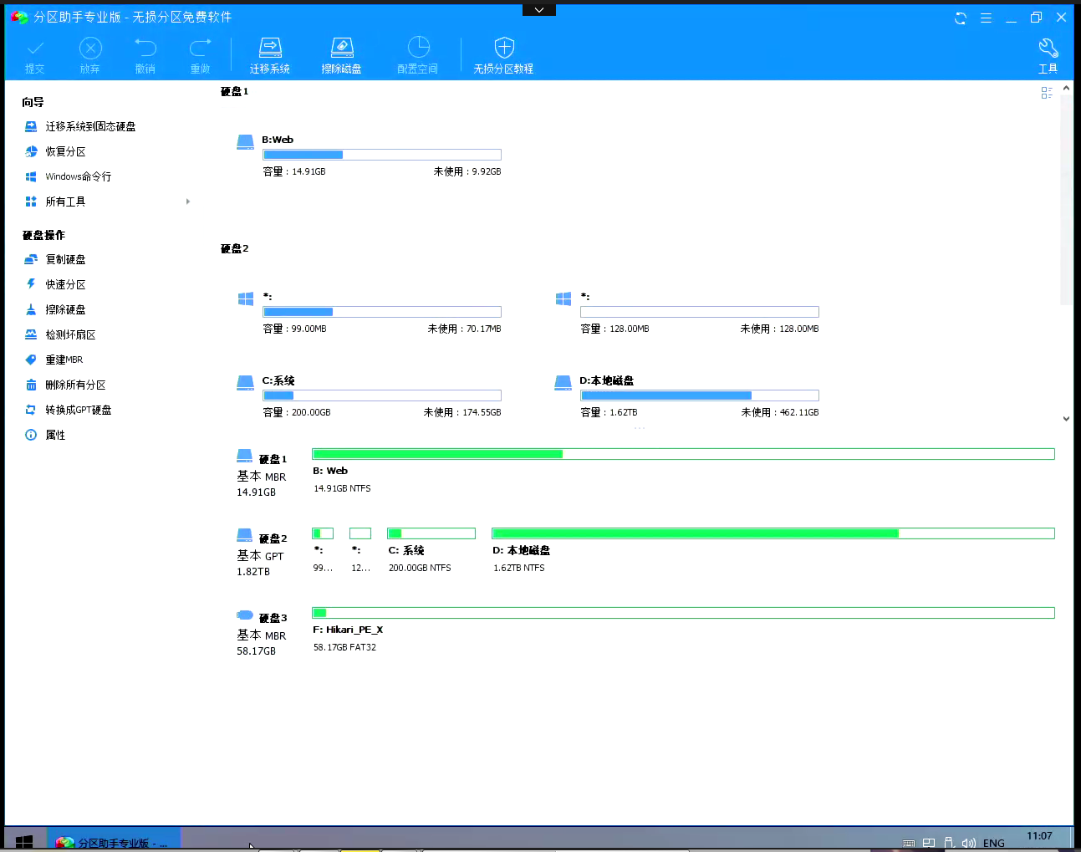The height and width of the screenshot is (852, 1081).
Task: Select the D:本地磁盘 partition bar on disk 2
Action: click(x=772, y=534)
